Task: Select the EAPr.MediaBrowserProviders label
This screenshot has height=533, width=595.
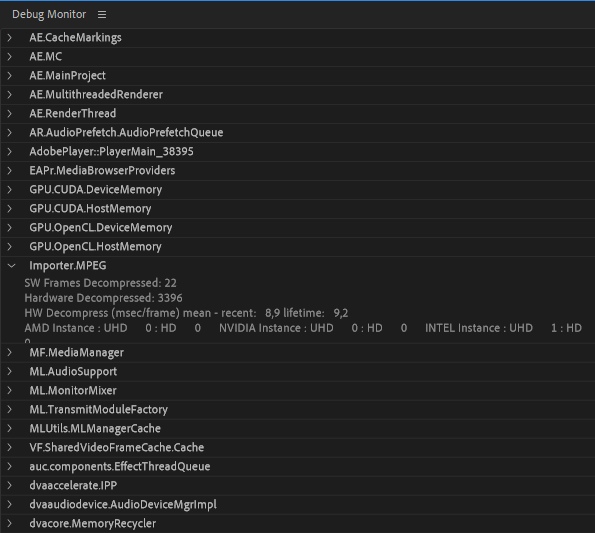Action: coord(102,170)
